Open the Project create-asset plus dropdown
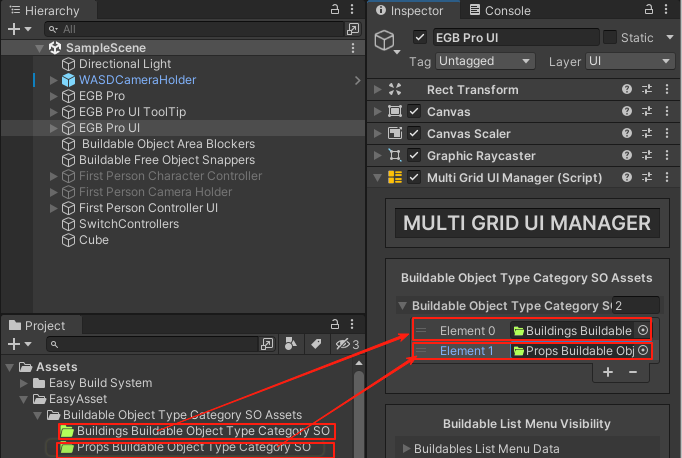Screen dimensions: 682x458 [19, 344]
